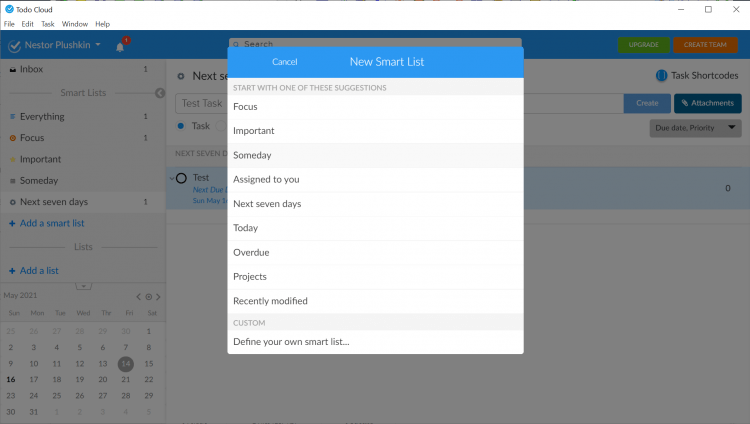Select the Task radio button
This screenshot has width=750, height=424.
[x=181, y=126]
